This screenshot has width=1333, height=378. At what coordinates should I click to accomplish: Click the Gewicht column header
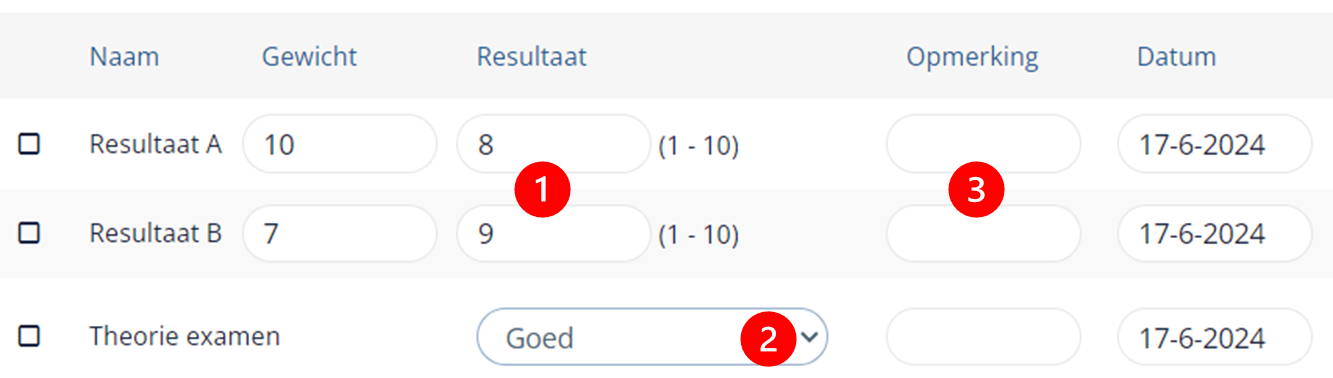(309, 57)
